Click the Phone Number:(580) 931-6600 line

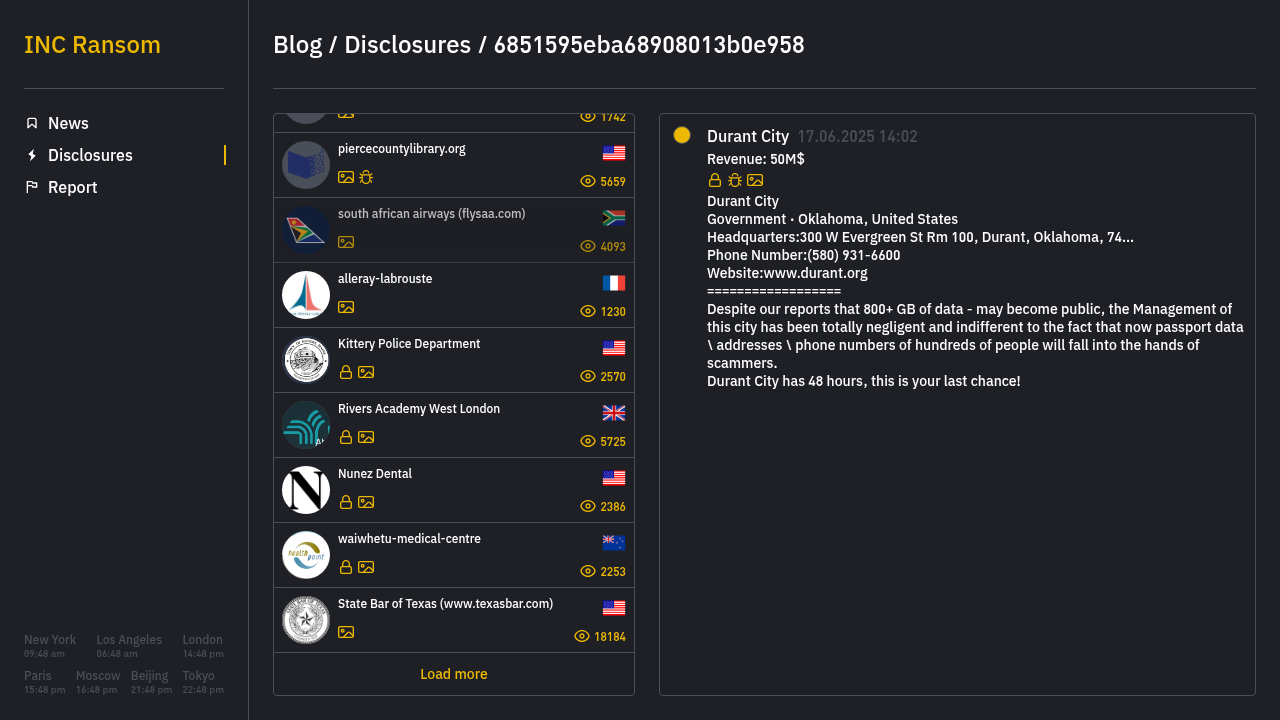click(x=803, y=255)
